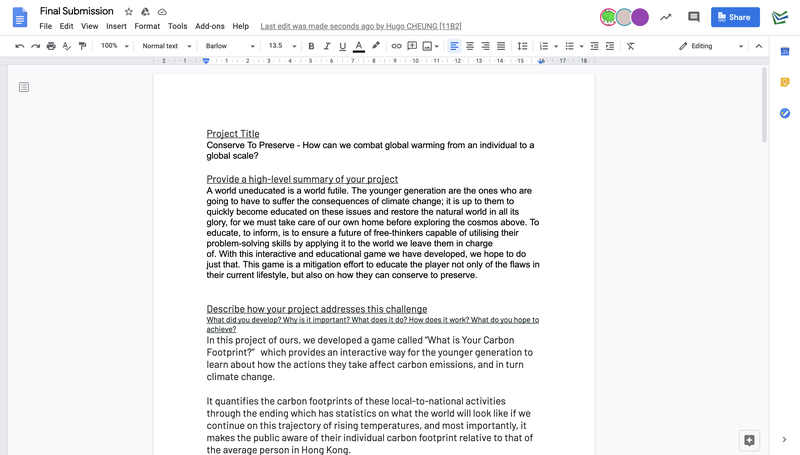Hide the menus with up chevron
The width and height of the screenshot is (800, 455).
pos(759,46)
